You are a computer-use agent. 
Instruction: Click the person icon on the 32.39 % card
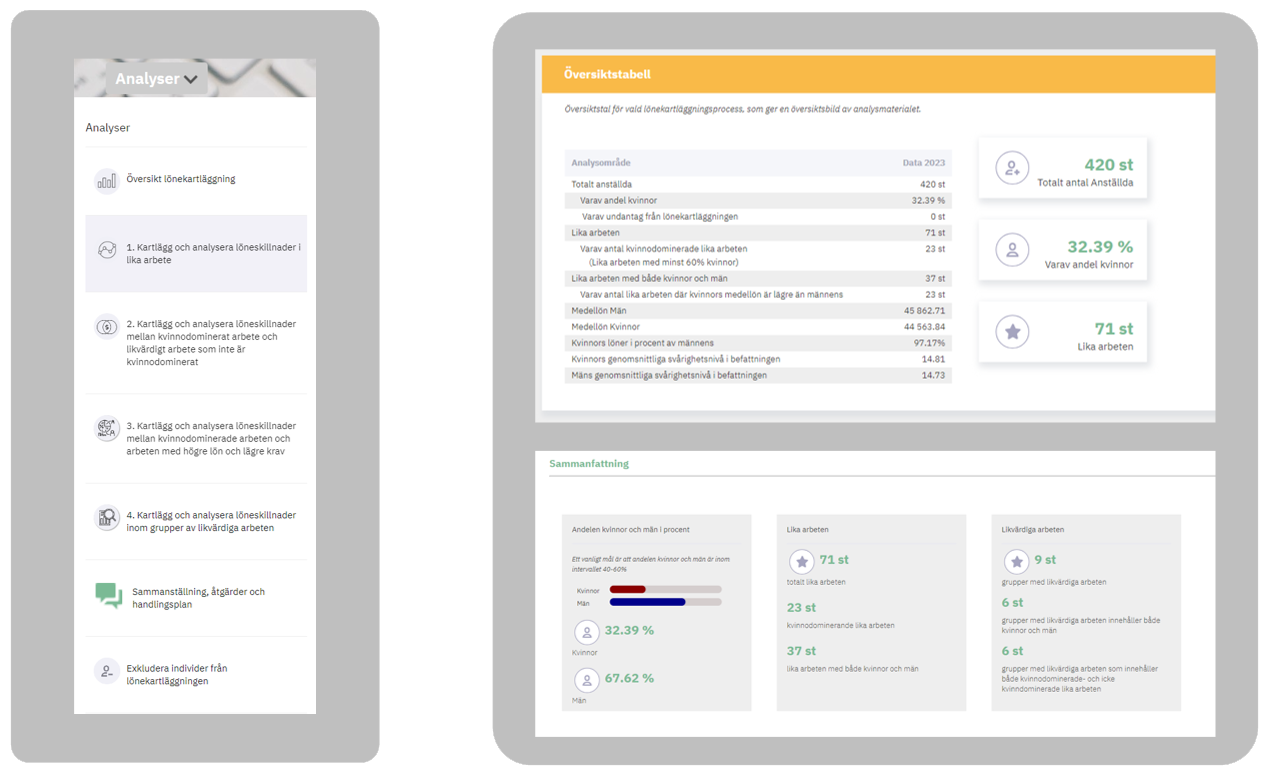pos(1012,250)
